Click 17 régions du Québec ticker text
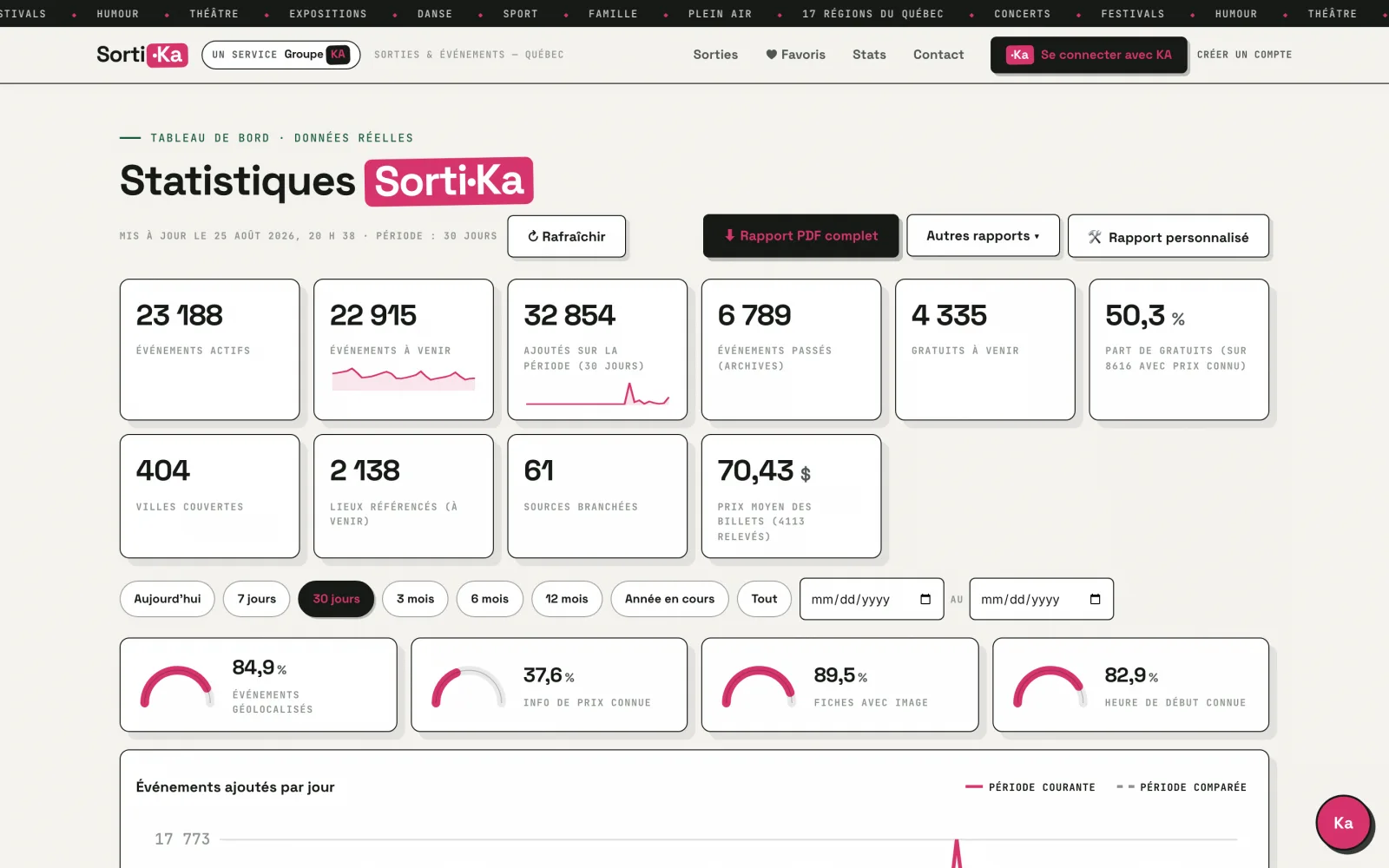Image resolution: width=1389 pixels, height=868 pixels. click(872, 14)
